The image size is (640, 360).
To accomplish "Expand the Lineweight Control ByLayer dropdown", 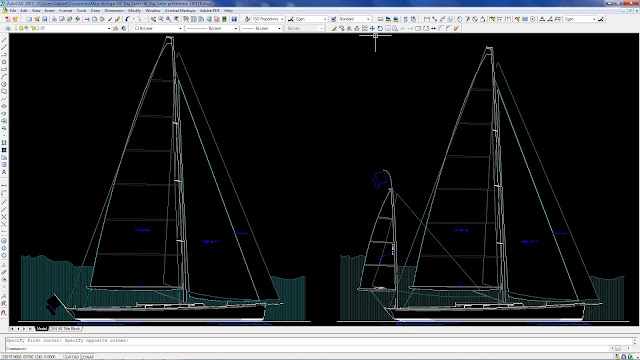I will 279,28.
